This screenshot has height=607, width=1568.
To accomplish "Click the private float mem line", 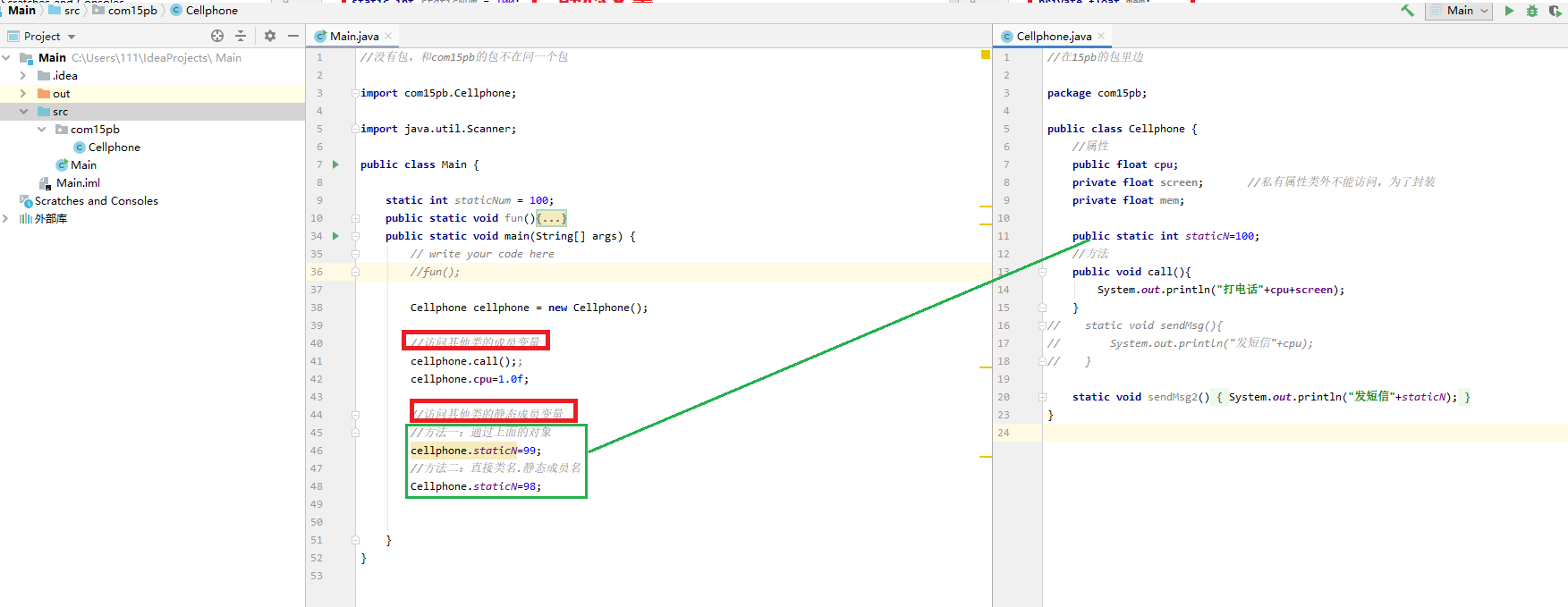I will tap(1128, 200).
